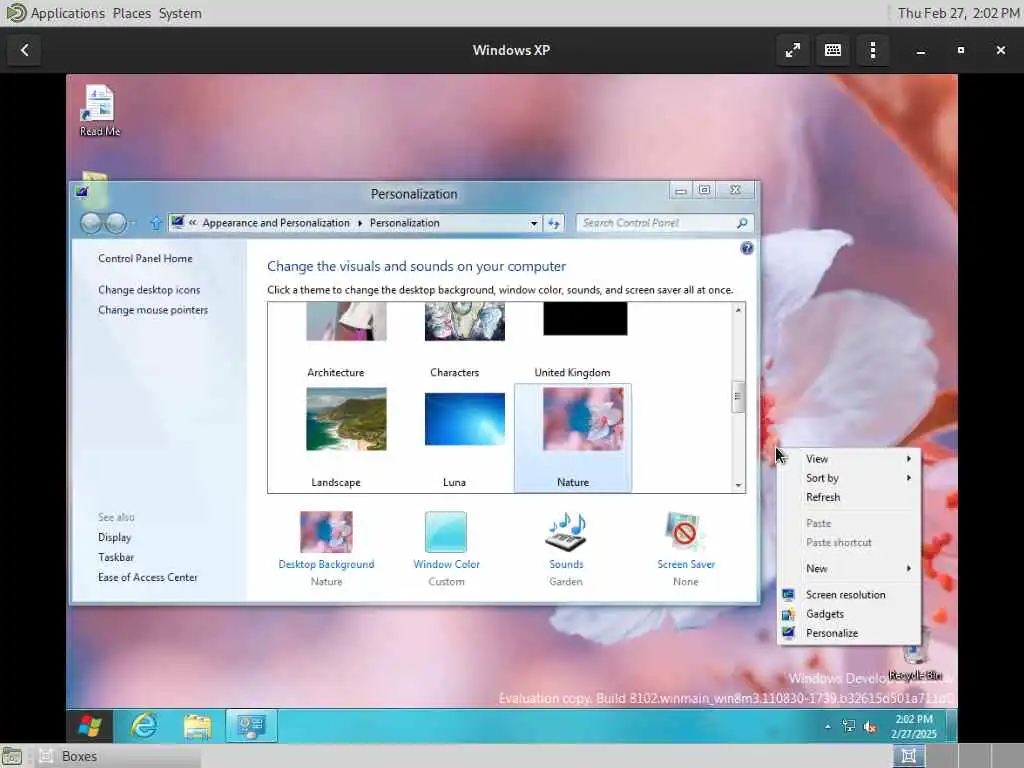Click the theme list scrollbar thumb
Viewport: 1024px width, 768px height.
pyautogui.click(x=738, y=396)
